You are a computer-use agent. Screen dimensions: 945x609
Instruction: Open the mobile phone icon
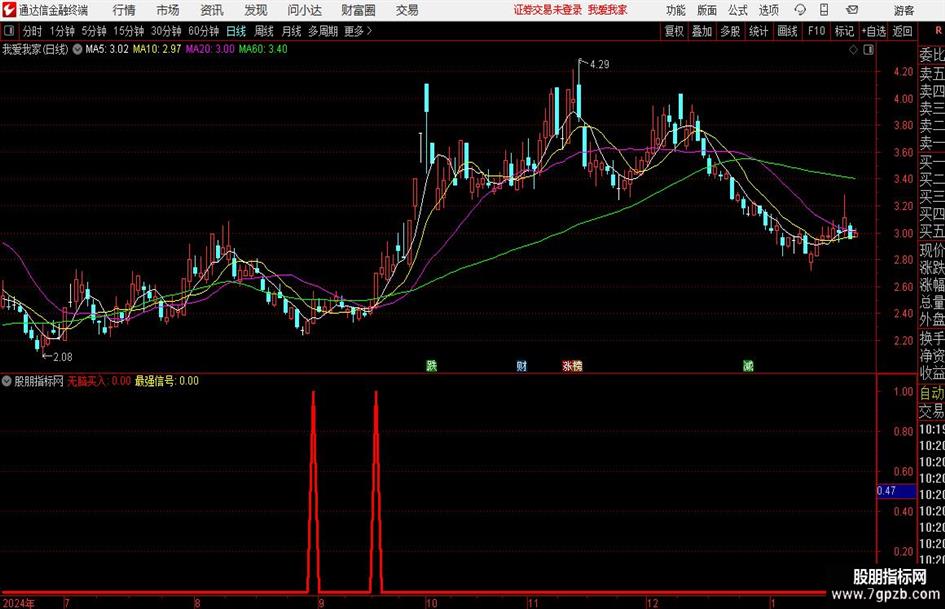(x=824, y=10)
